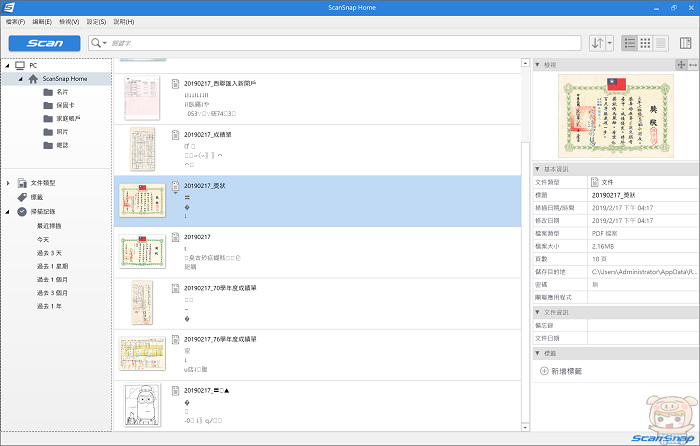This screenshot has height=446, width=700.
Task: Select the ScanSnap Home house icon
Action: 33,78
